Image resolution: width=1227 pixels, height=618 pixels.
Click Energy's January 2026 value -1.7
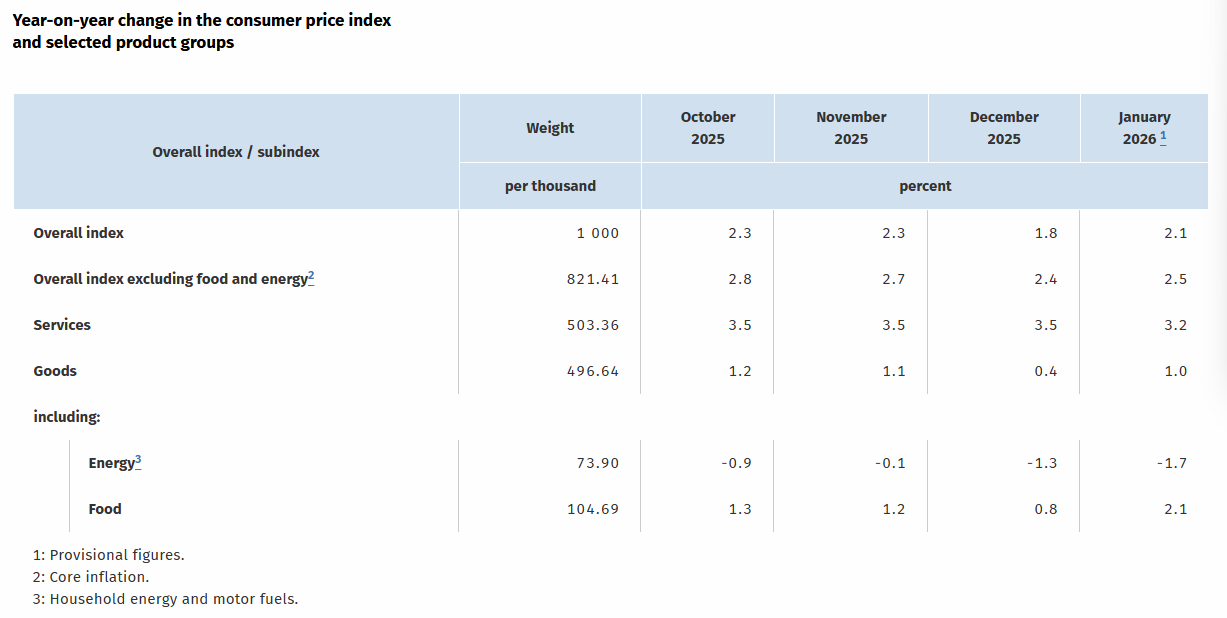[1171, 463]
